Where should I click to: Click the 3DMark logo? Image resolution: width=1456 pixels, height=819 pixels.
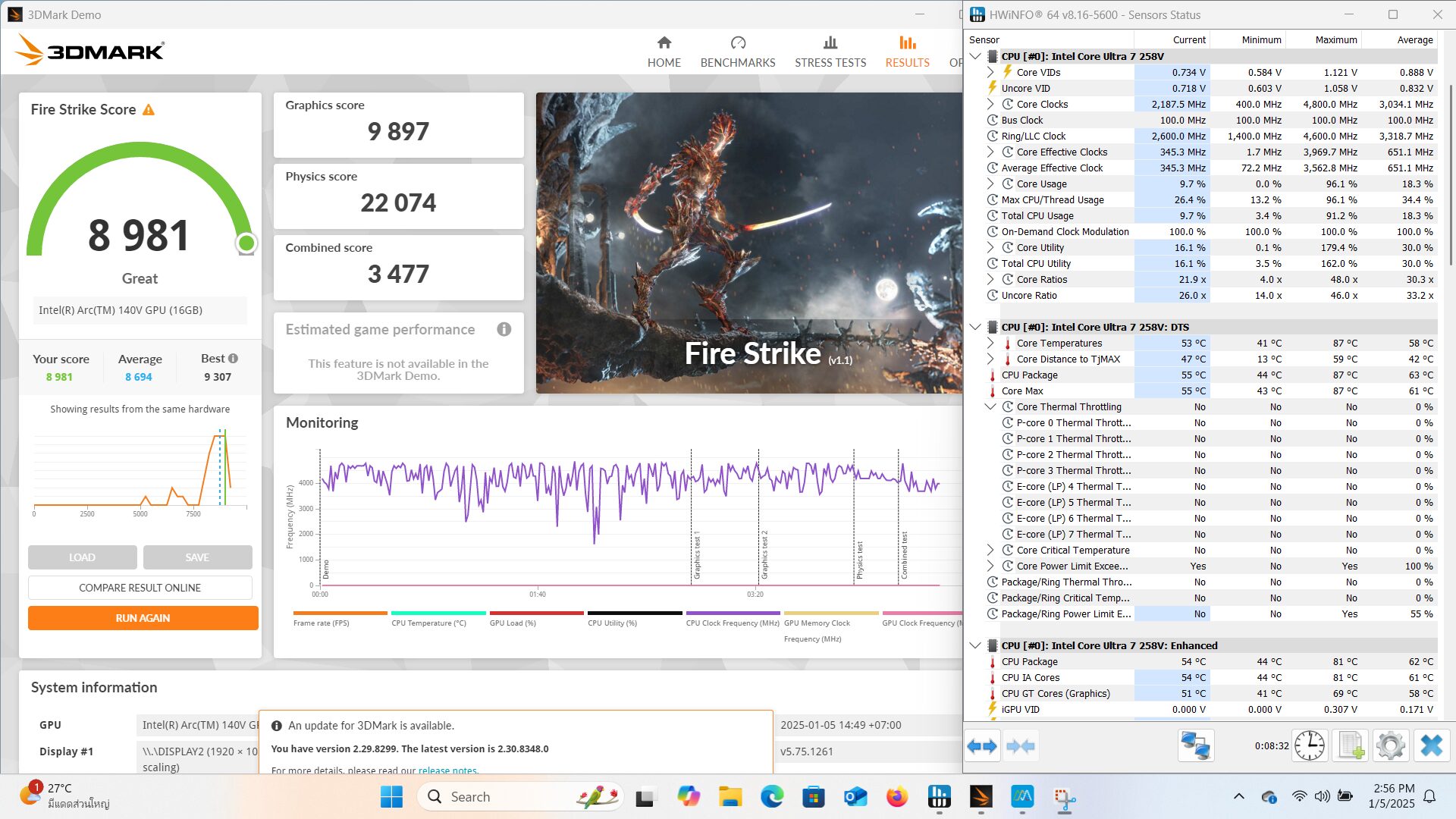[x=89, y=50]
